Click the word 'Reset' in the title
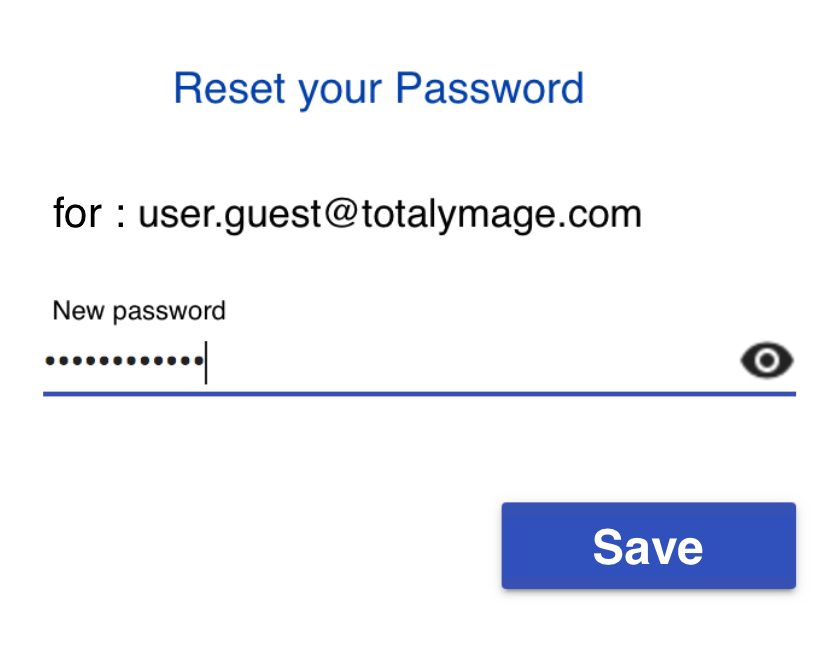The image size is (838, 646). (x=230, y=89)
